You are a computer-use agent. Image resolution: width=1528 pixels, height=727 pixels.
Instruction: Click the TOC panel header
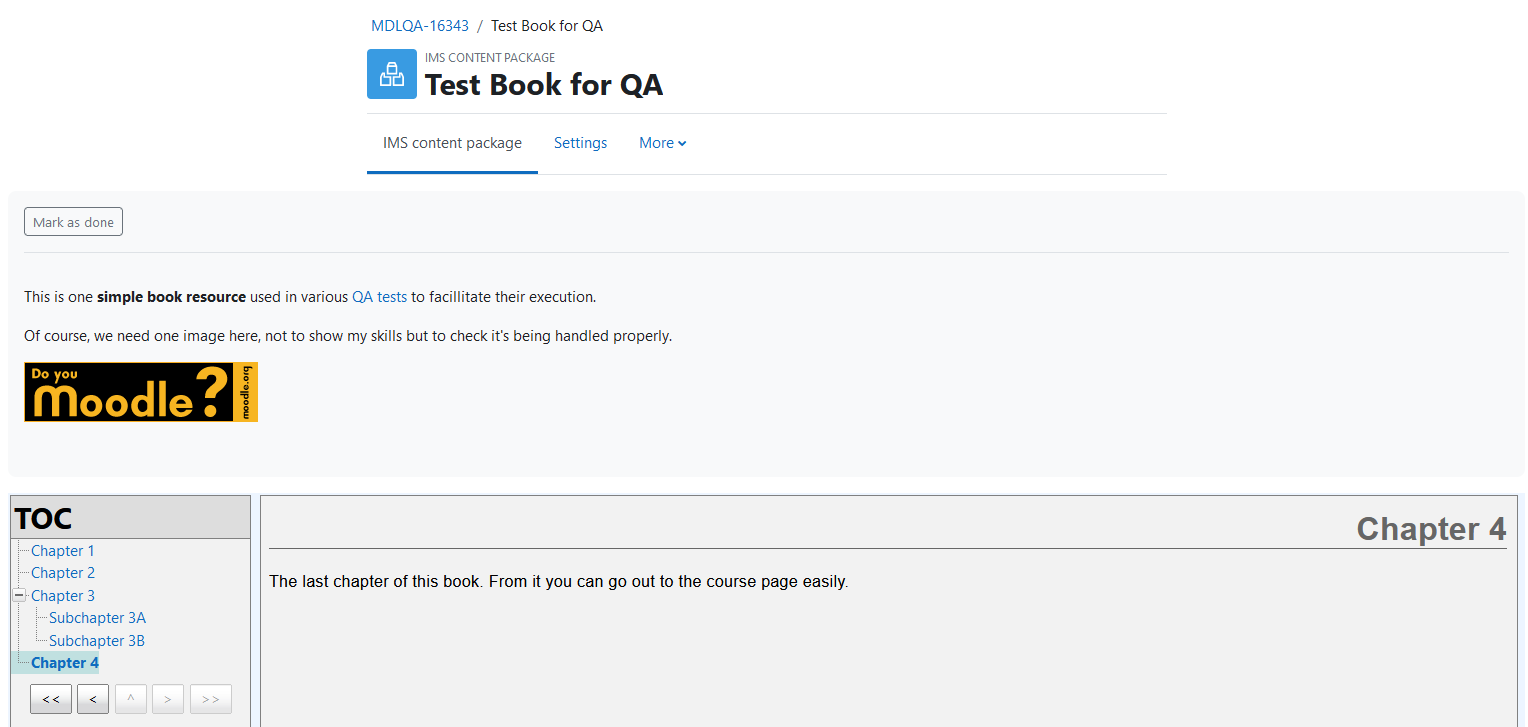[130, 518]
